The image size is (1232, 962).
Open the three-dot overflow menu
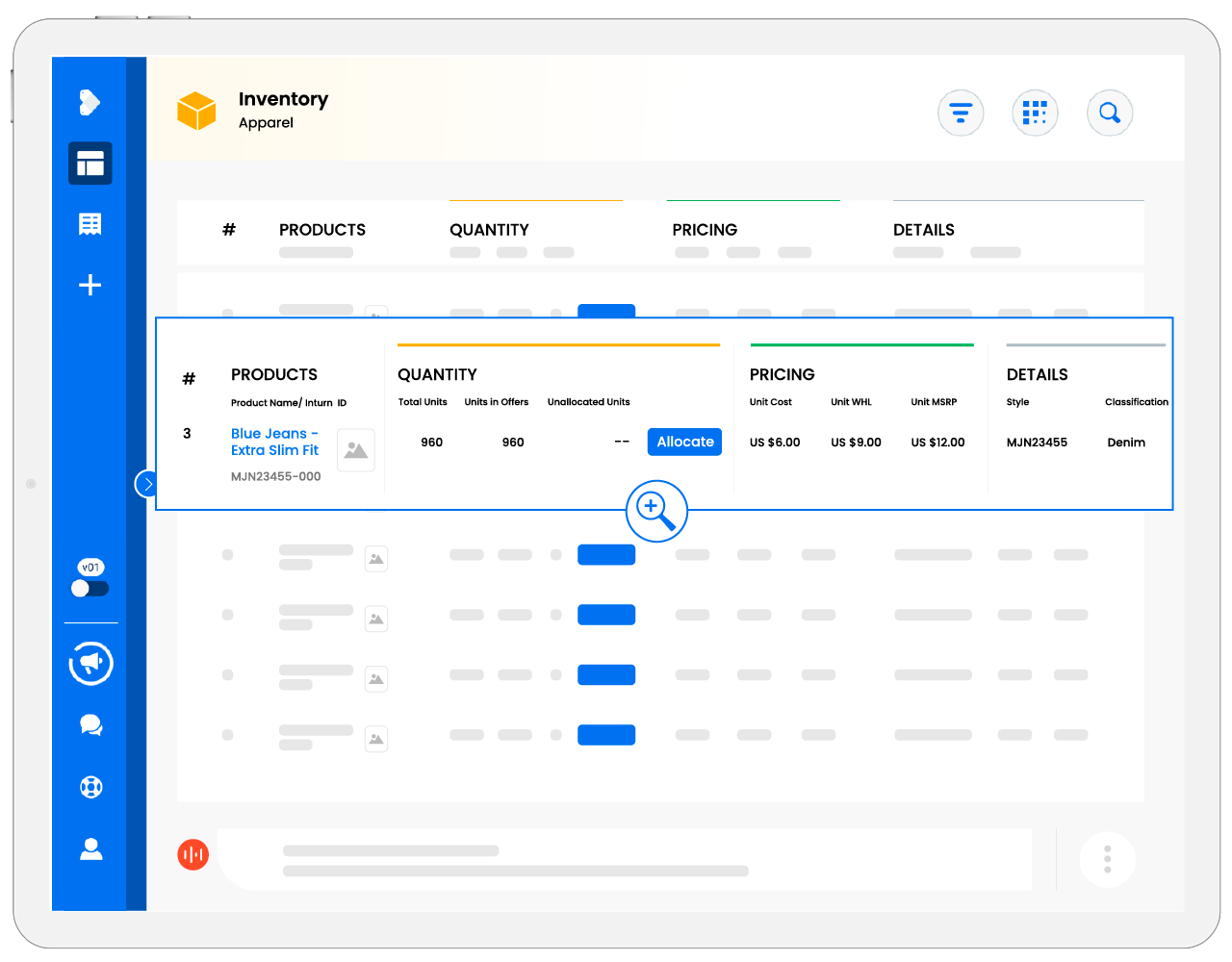point(1107,859)
